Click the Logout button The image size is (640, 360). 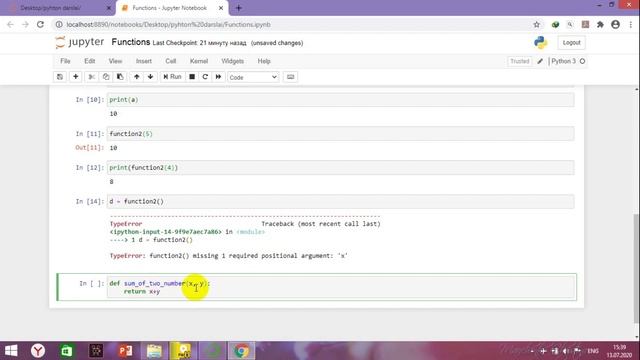point(571,42)
